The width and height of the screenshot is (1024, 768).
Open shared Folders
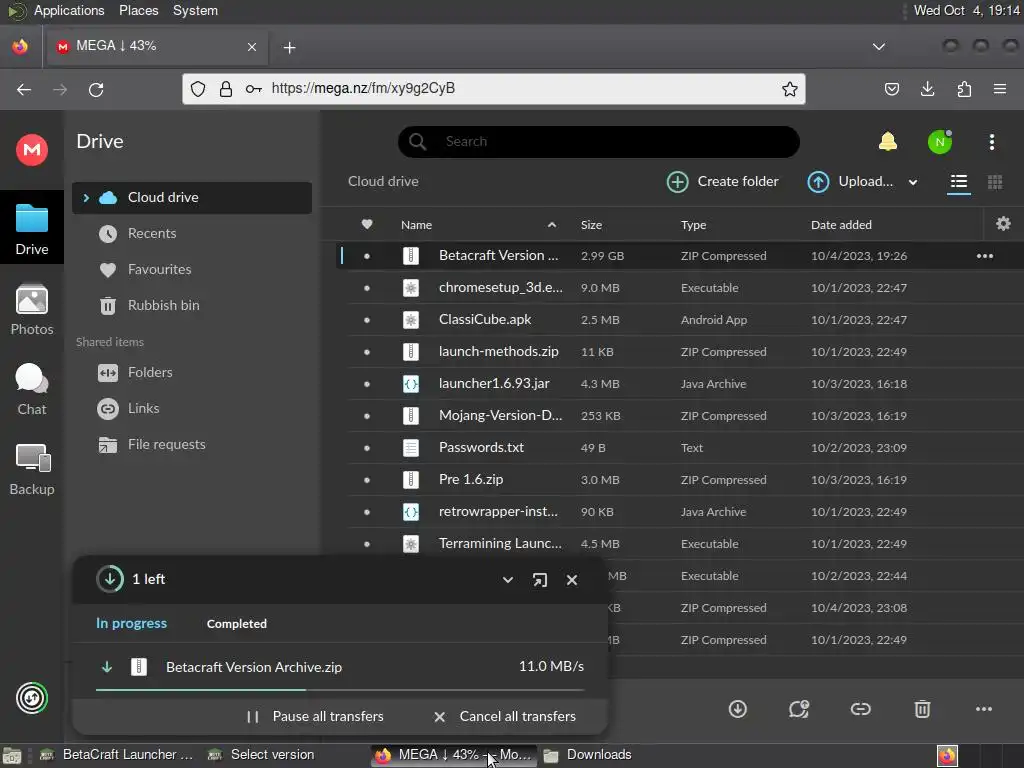tap(150, 372)
